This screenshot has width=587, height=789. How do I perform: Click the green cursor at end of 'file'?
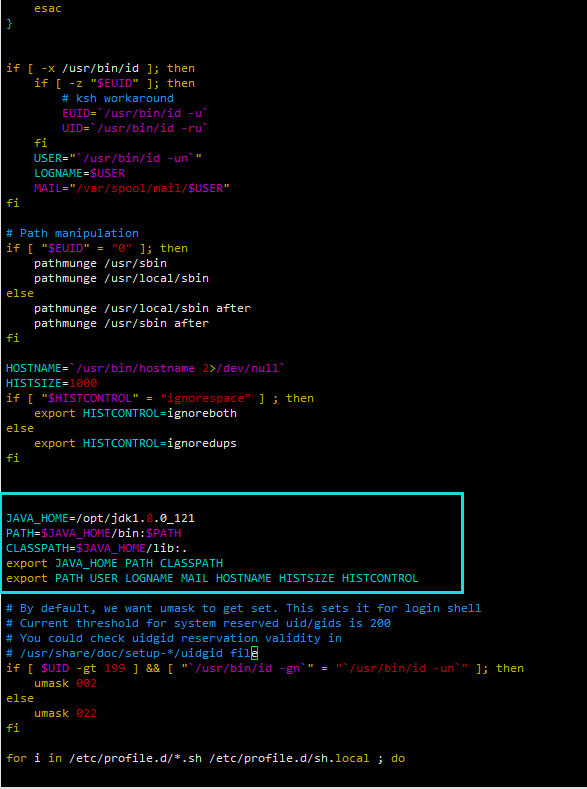(x=255, y=653)
